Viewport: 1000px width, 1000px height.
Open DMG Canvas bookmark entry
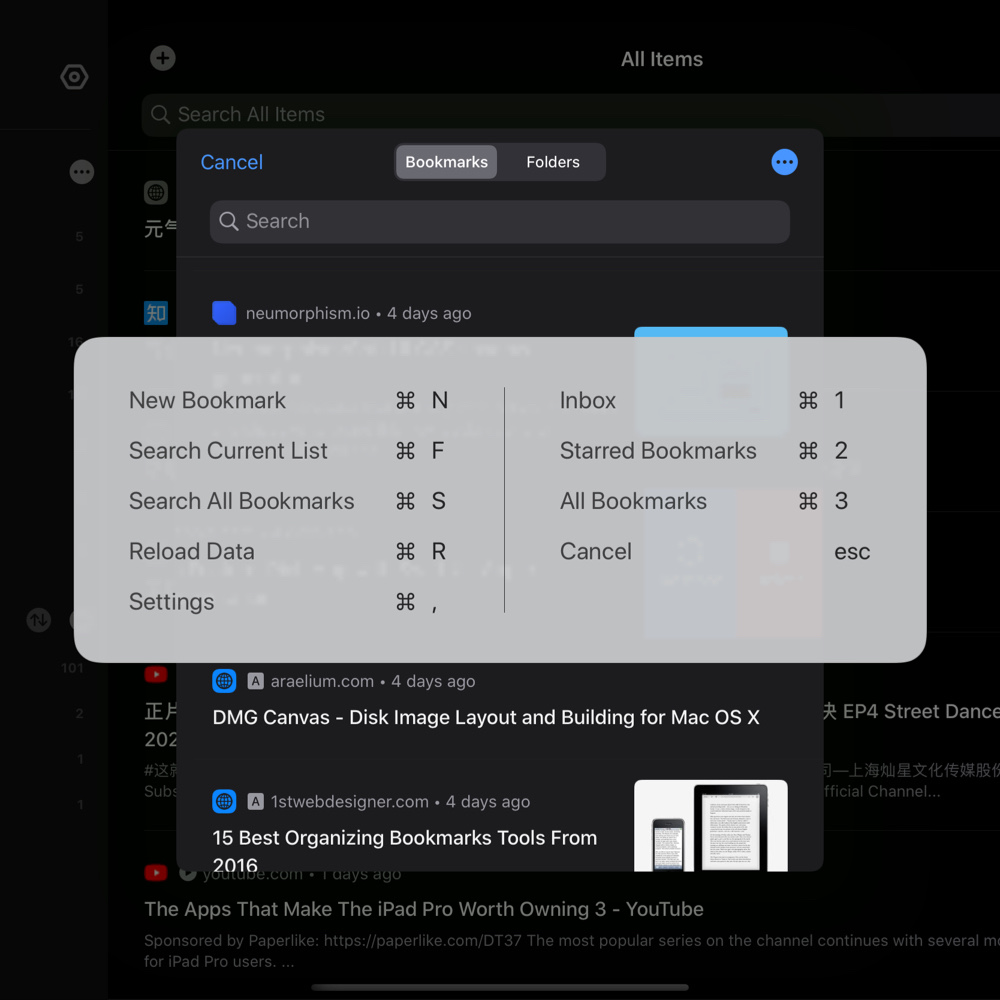pos(486,717)
